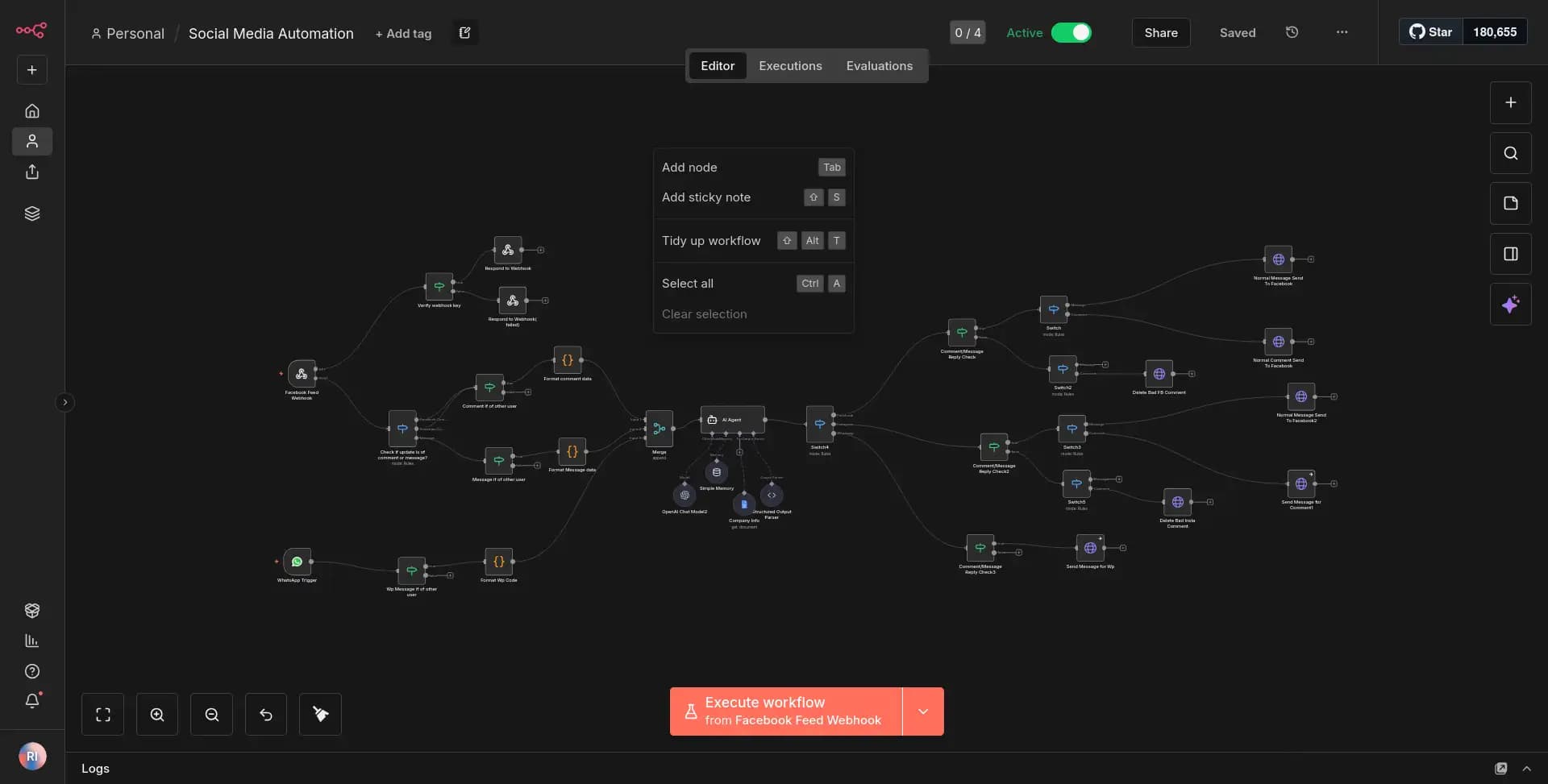Open Insights chart icon in the sidebar
1548x784 pixels.
(31, 641)
